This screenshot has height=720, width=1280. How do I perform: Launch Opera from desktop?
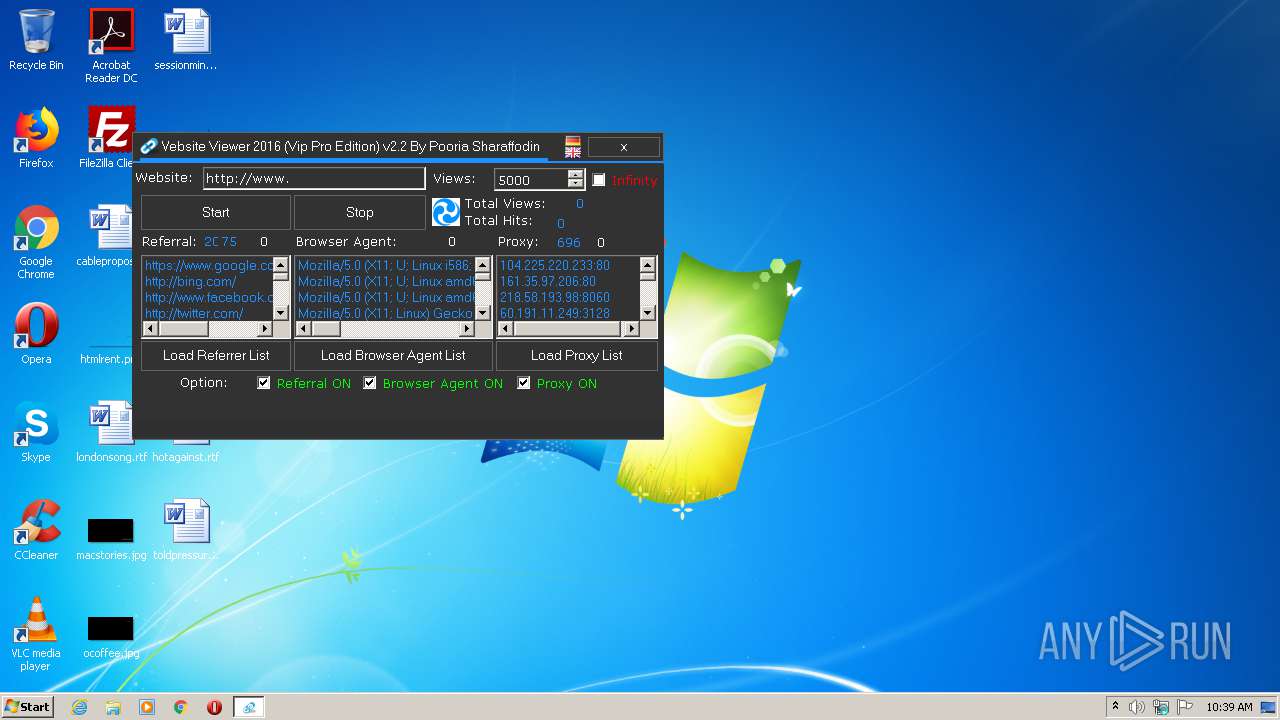(36, 334)
